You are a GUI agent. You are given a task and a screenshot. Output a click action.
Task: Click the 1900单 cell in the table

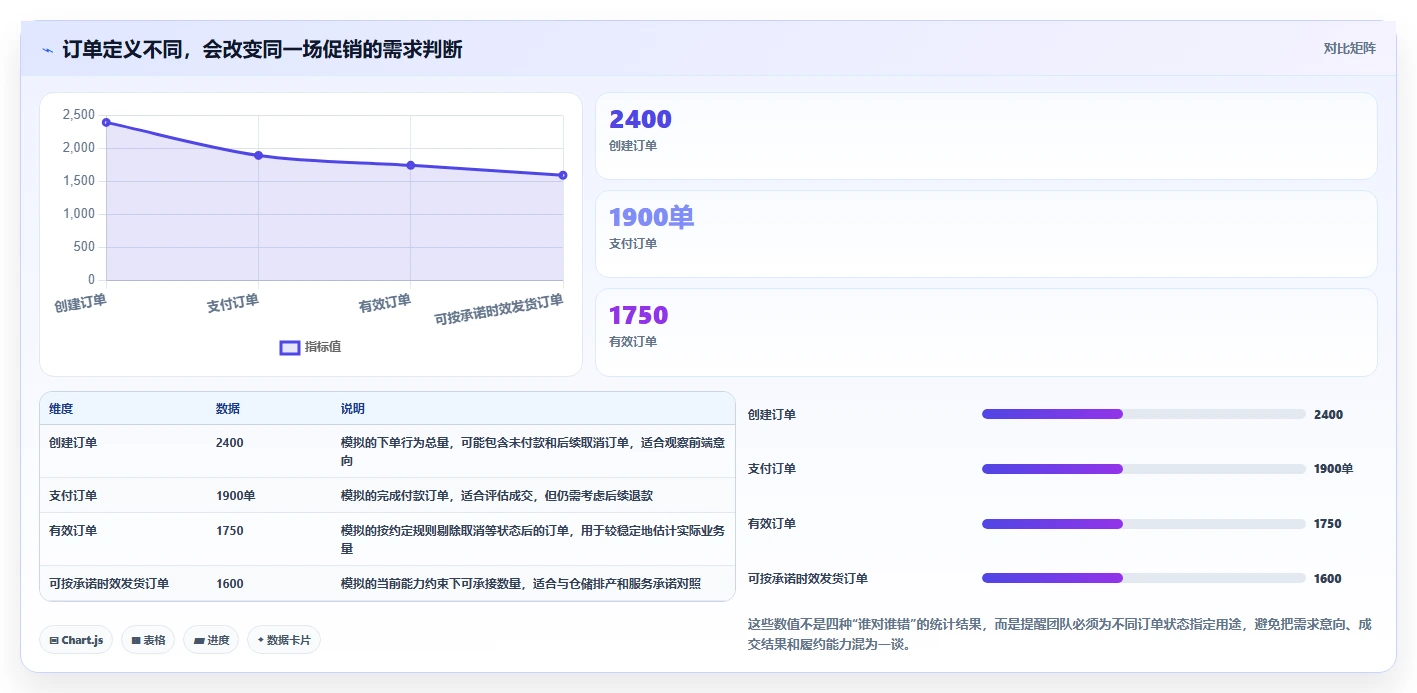[236, 495]
